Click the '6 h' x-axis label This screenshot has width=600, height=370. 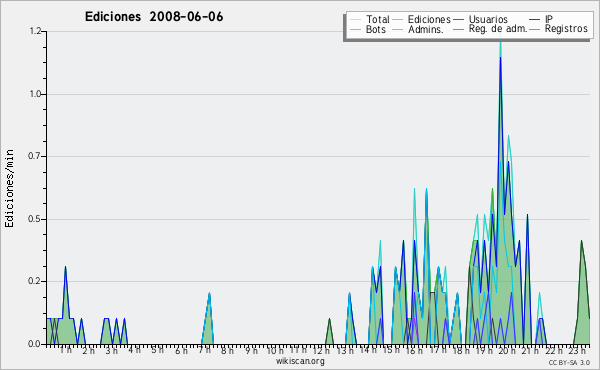(181, 350)
